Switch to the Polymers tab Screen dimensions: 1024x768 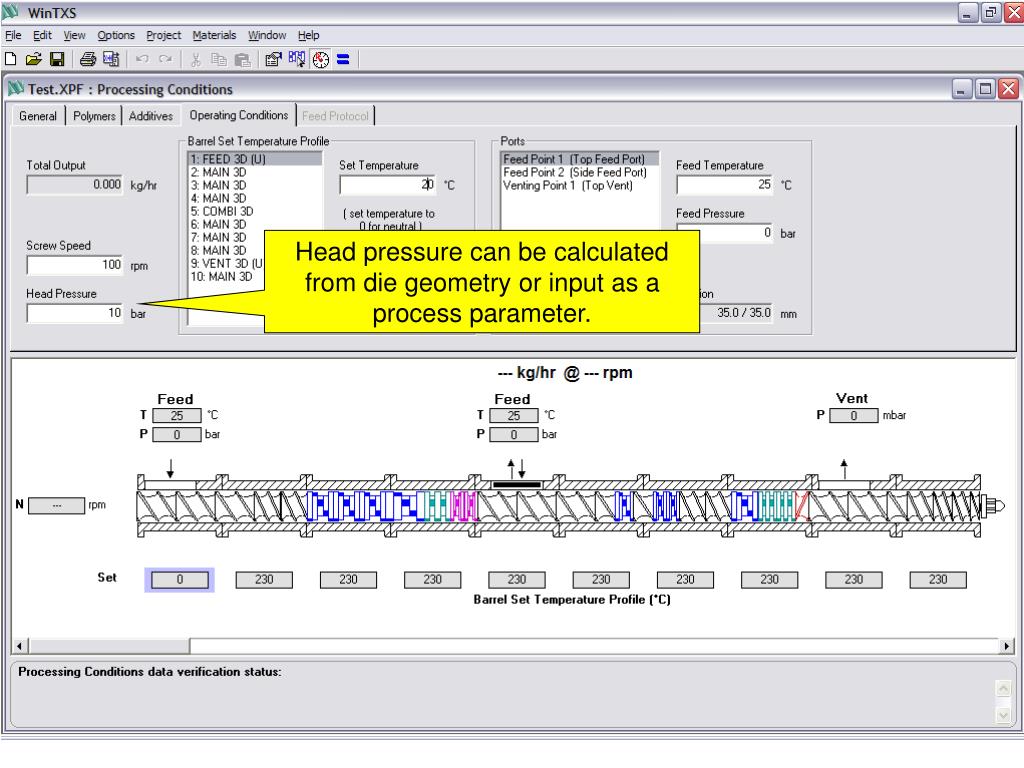tap(94, 116)
